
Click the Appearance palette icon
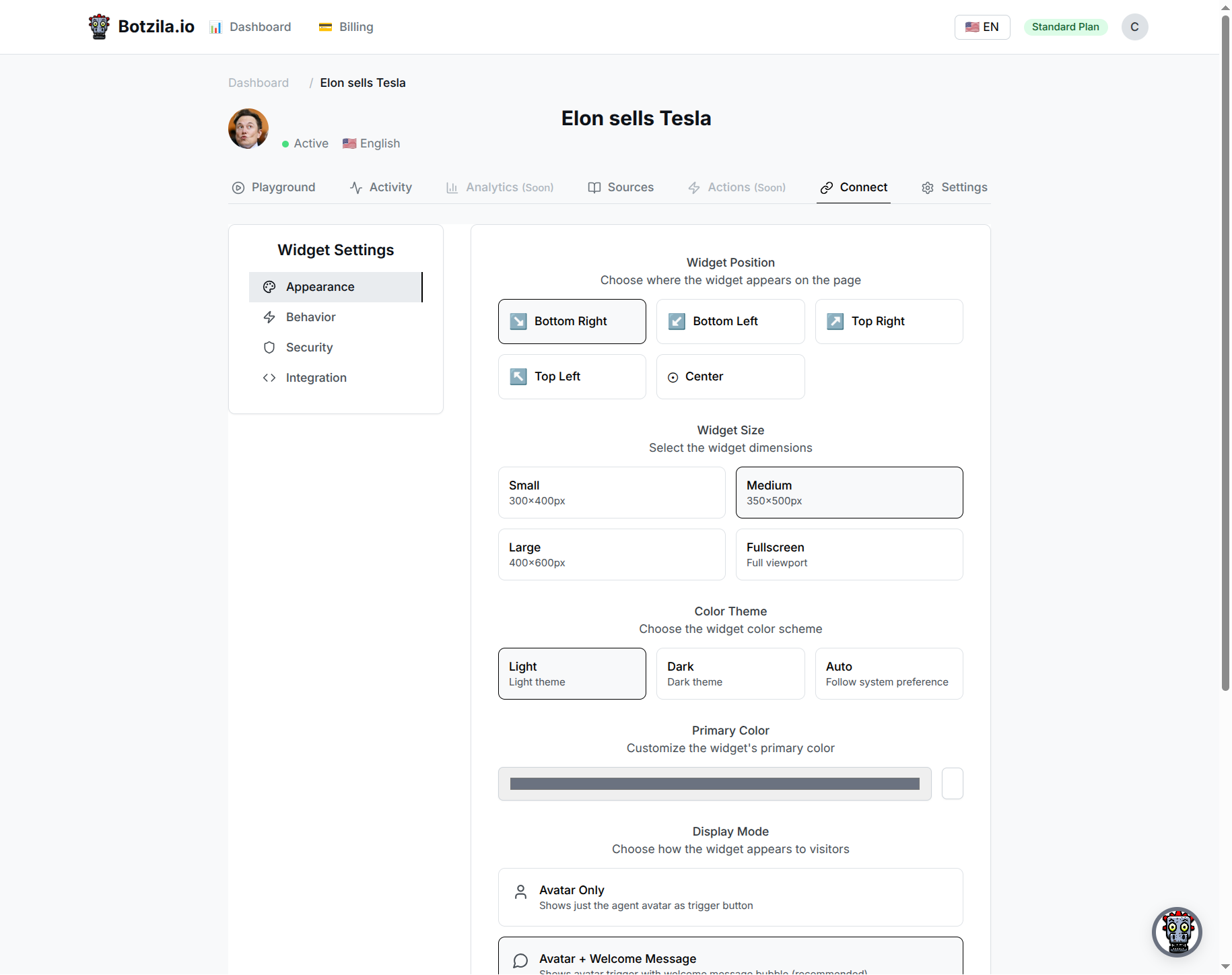(269, 287)
